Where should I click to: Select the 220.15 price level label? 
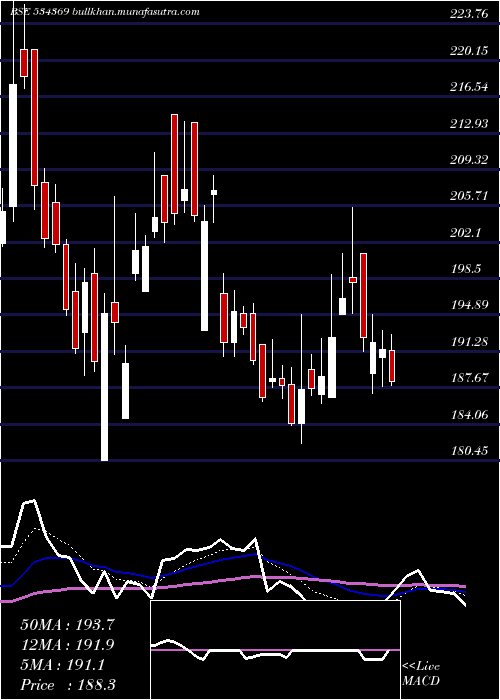click(469, 51)
